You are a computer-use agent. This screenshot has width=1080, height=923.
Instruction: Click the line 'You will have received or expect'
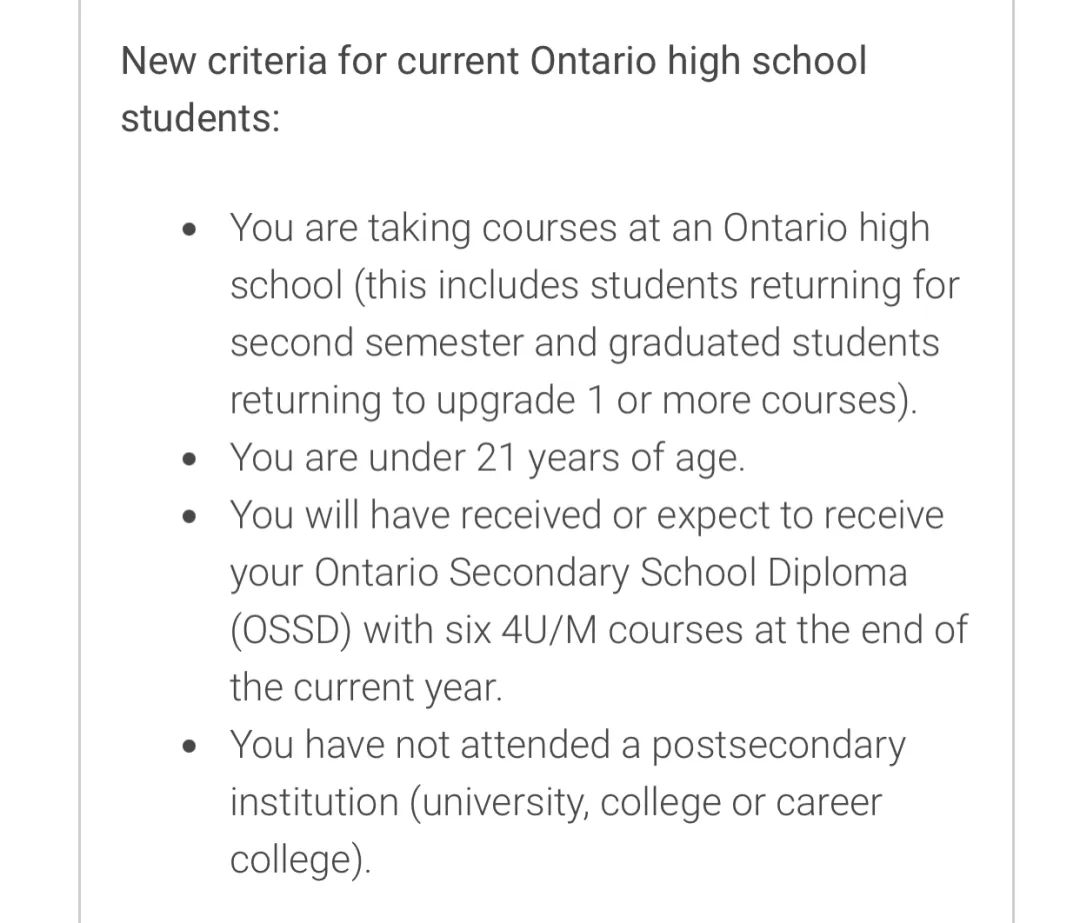[587, 516]
